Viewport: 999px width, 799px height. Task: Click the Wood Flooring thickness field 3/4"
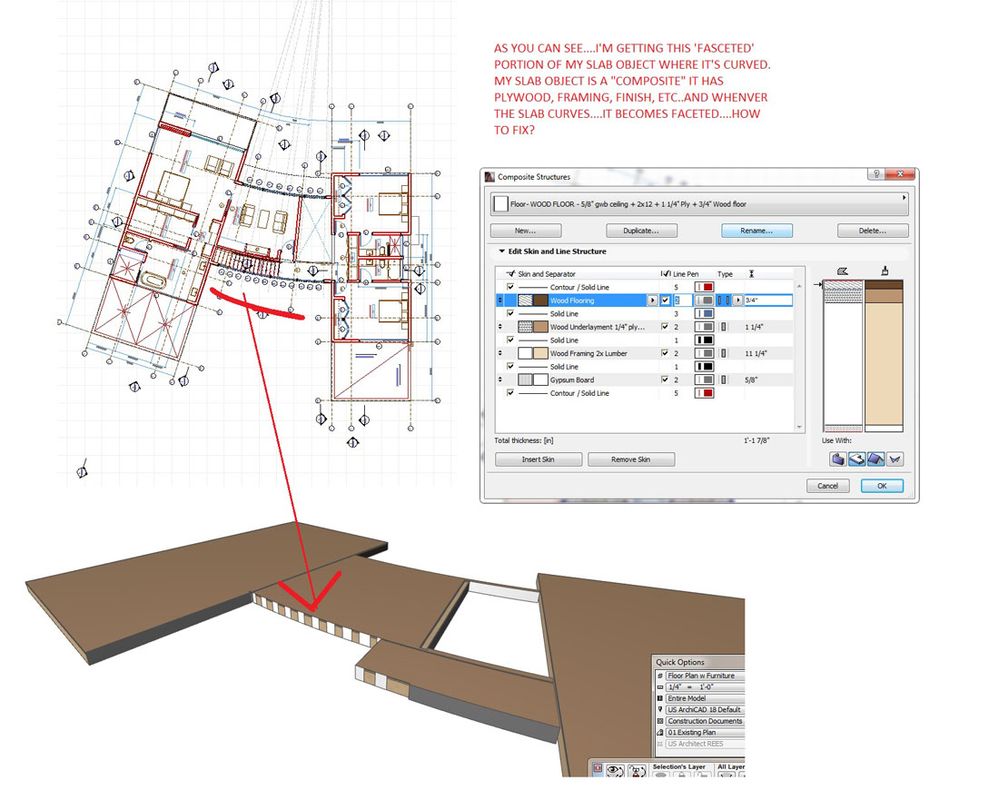click(x=768, y=300)
